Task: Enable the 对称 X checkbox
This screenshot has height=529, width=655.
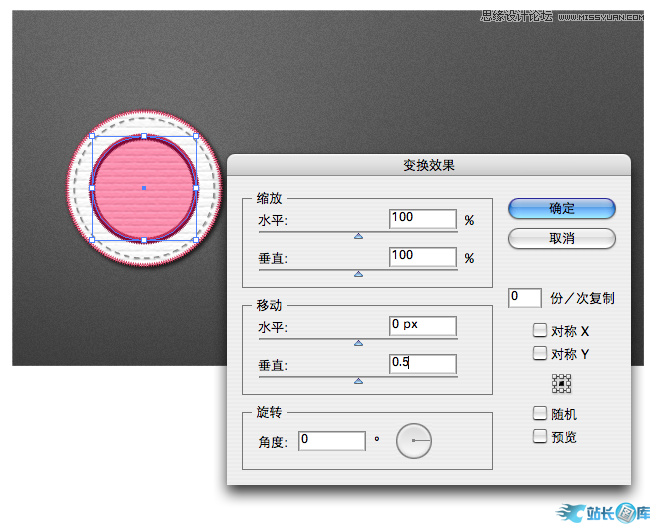Action: pos(540,330)
